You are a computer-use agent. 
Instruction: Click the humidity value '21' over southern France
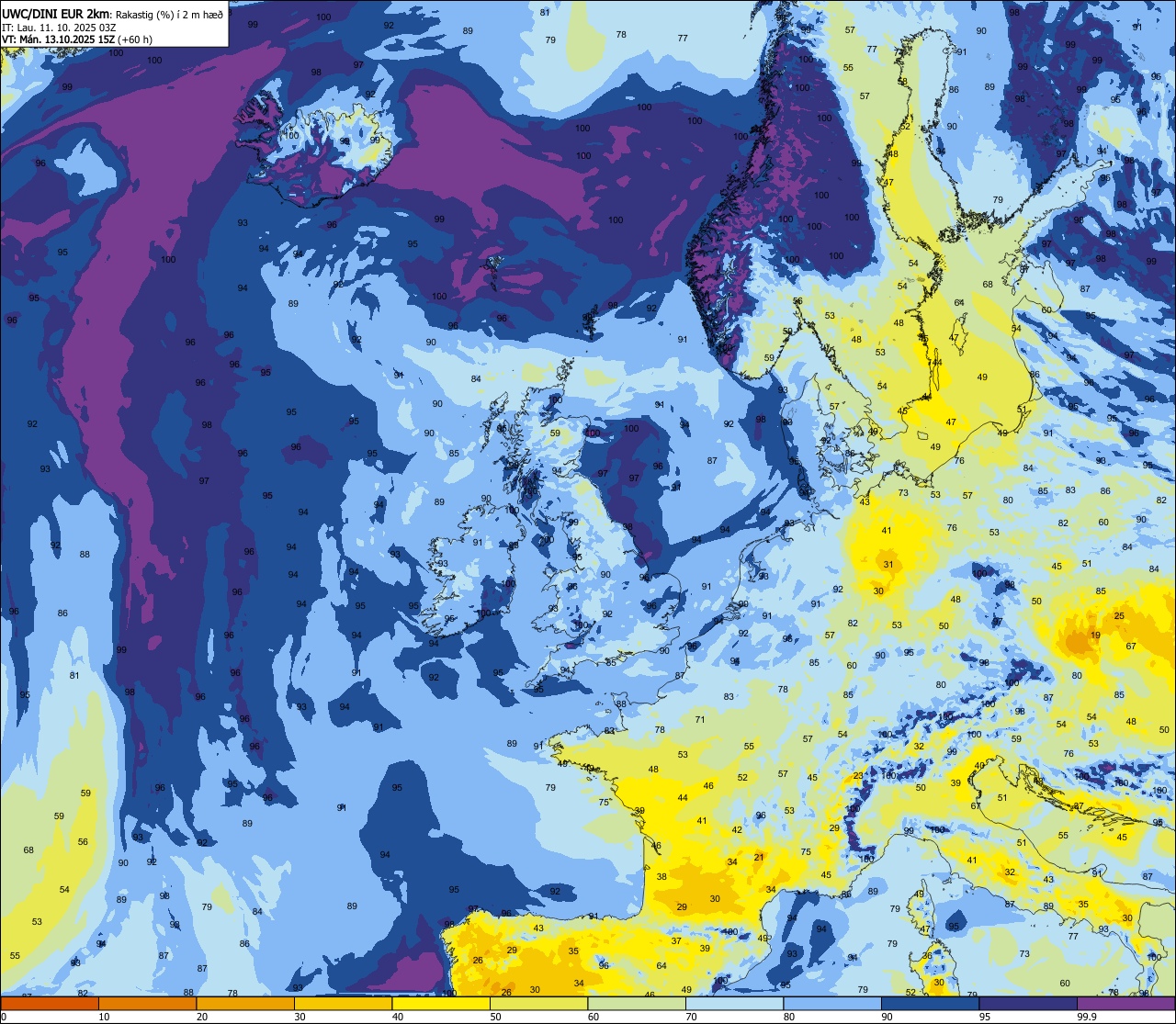tap(759, 858)
